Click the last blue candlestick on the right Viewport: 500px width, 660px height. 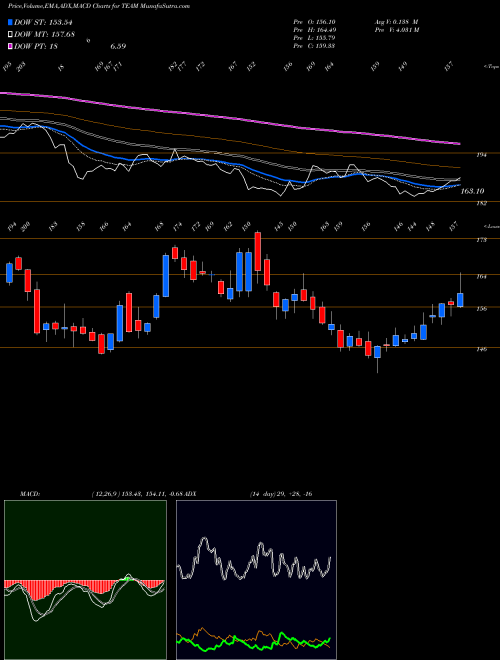[x=460, y=300]
